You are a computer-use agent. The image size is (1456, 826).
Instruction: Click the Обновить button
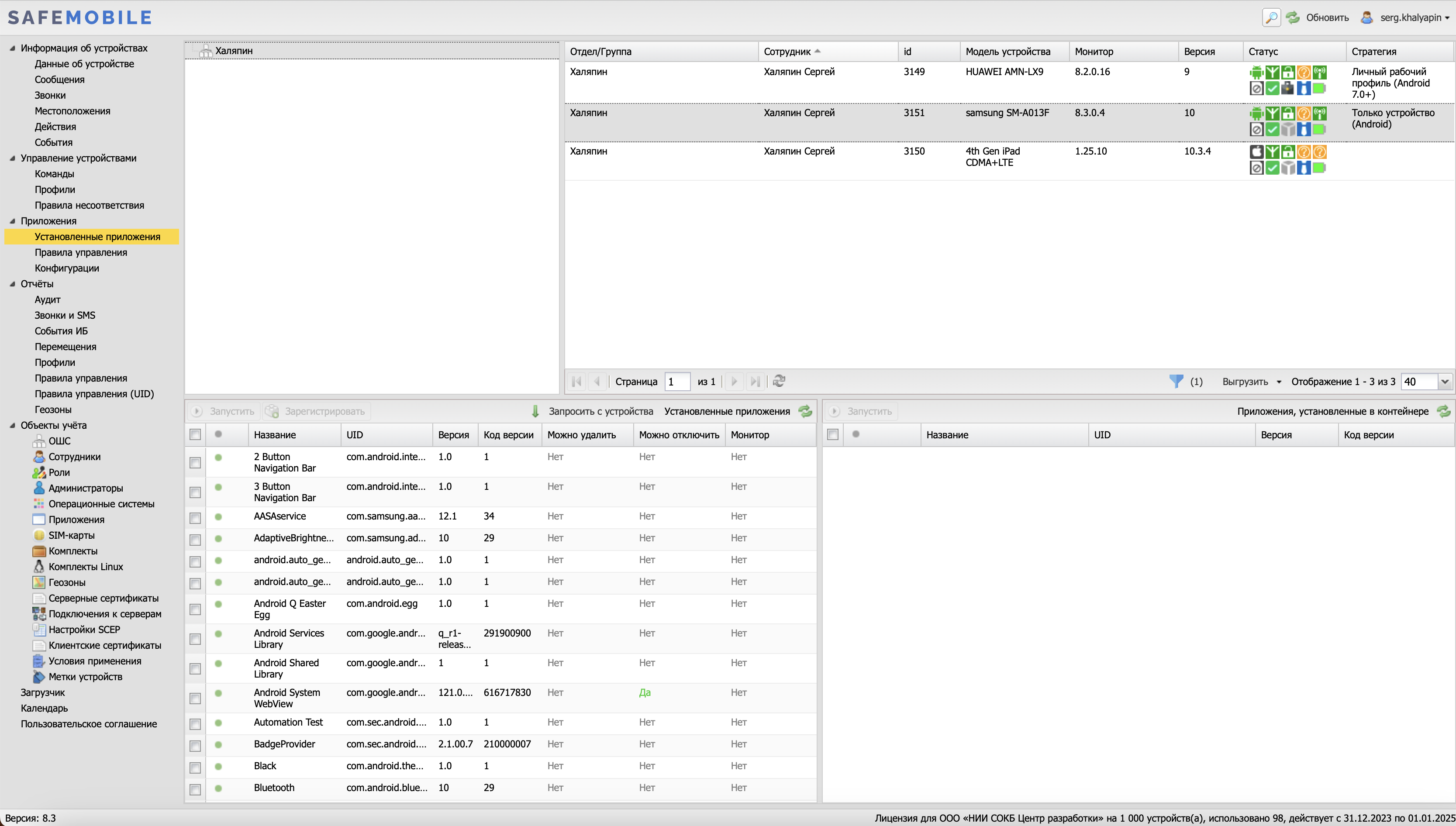(1327, 17)
